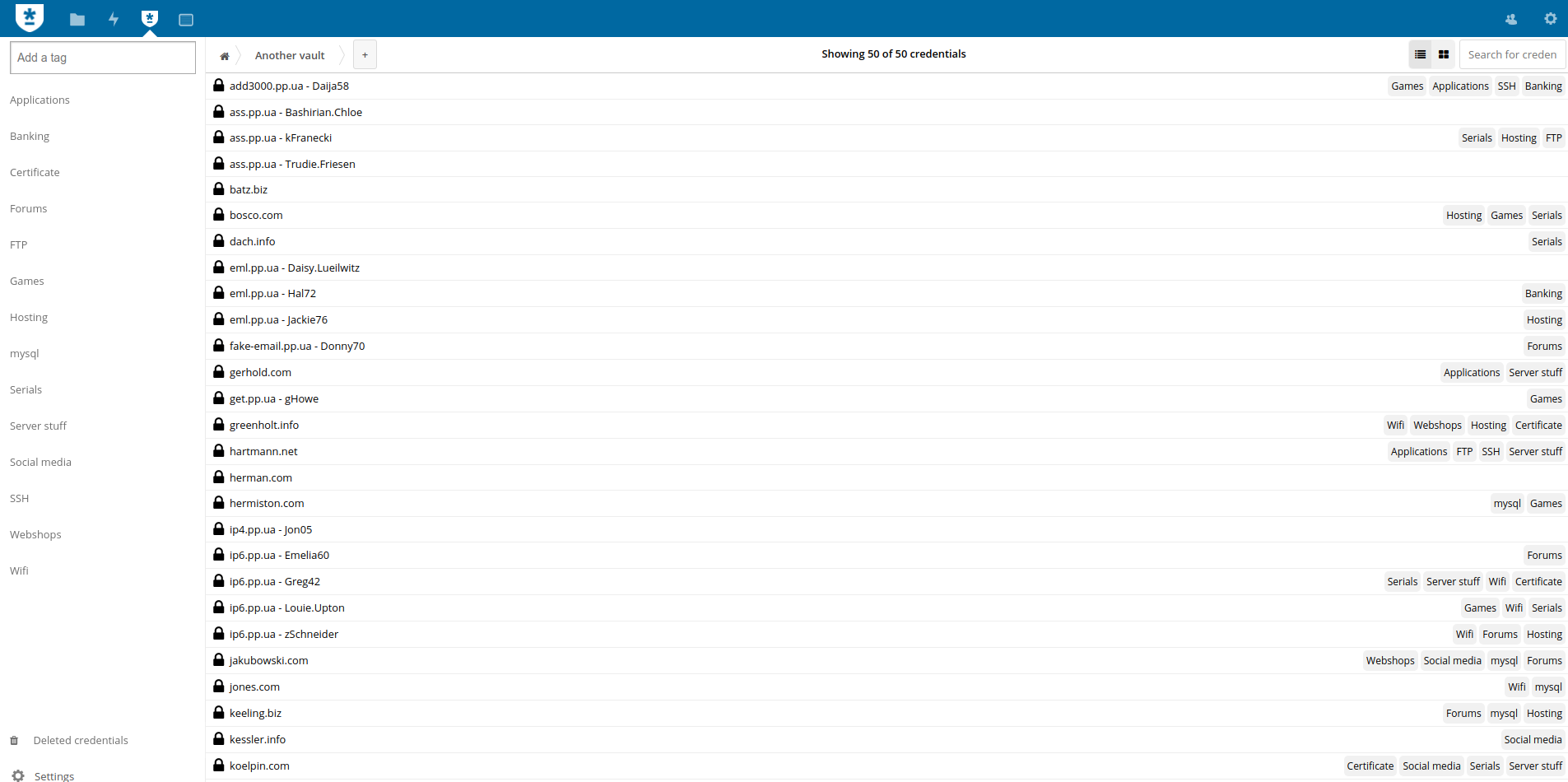This screenshot has width=1568, height=782.
Task: Open Deleted credentials trash icon
Action: tap(14, 740)
